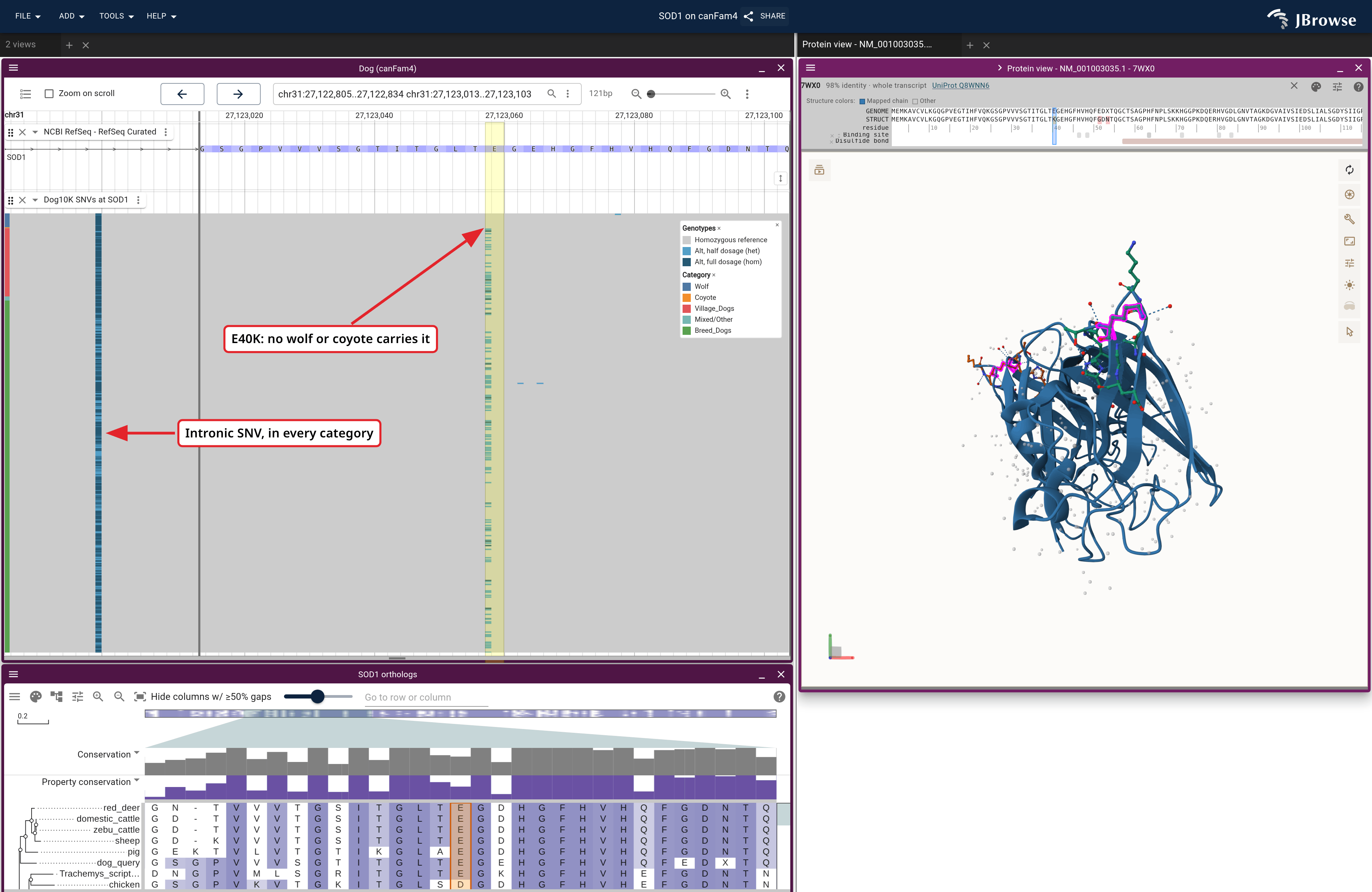1372x892 pixels.
Task: Expand the Protein view header chevron
Action: click(x=1000, y=68)
